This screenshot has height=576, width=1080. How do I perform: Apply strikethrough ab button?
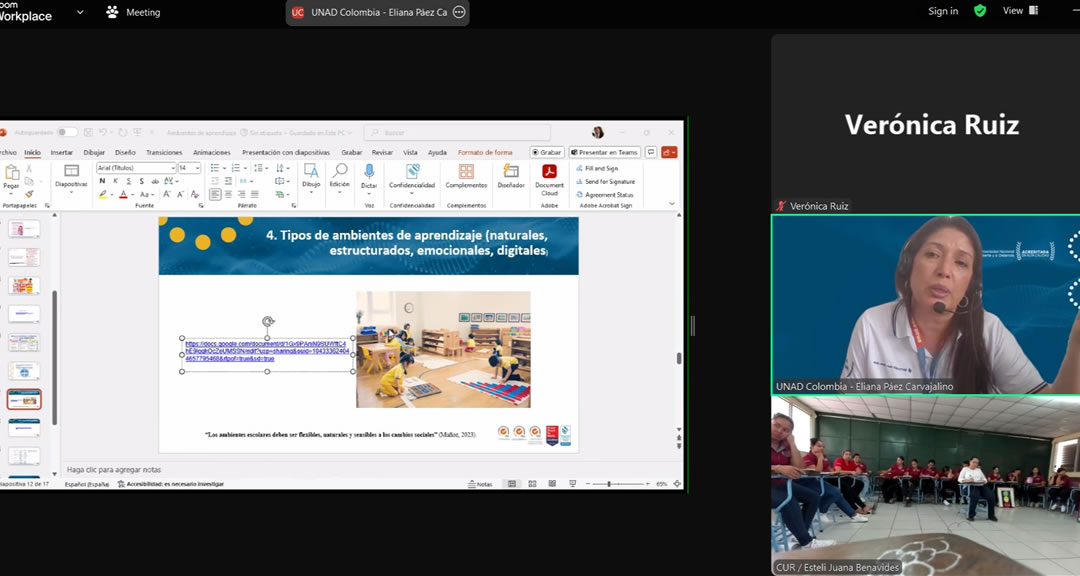click(x=155, y=181)
